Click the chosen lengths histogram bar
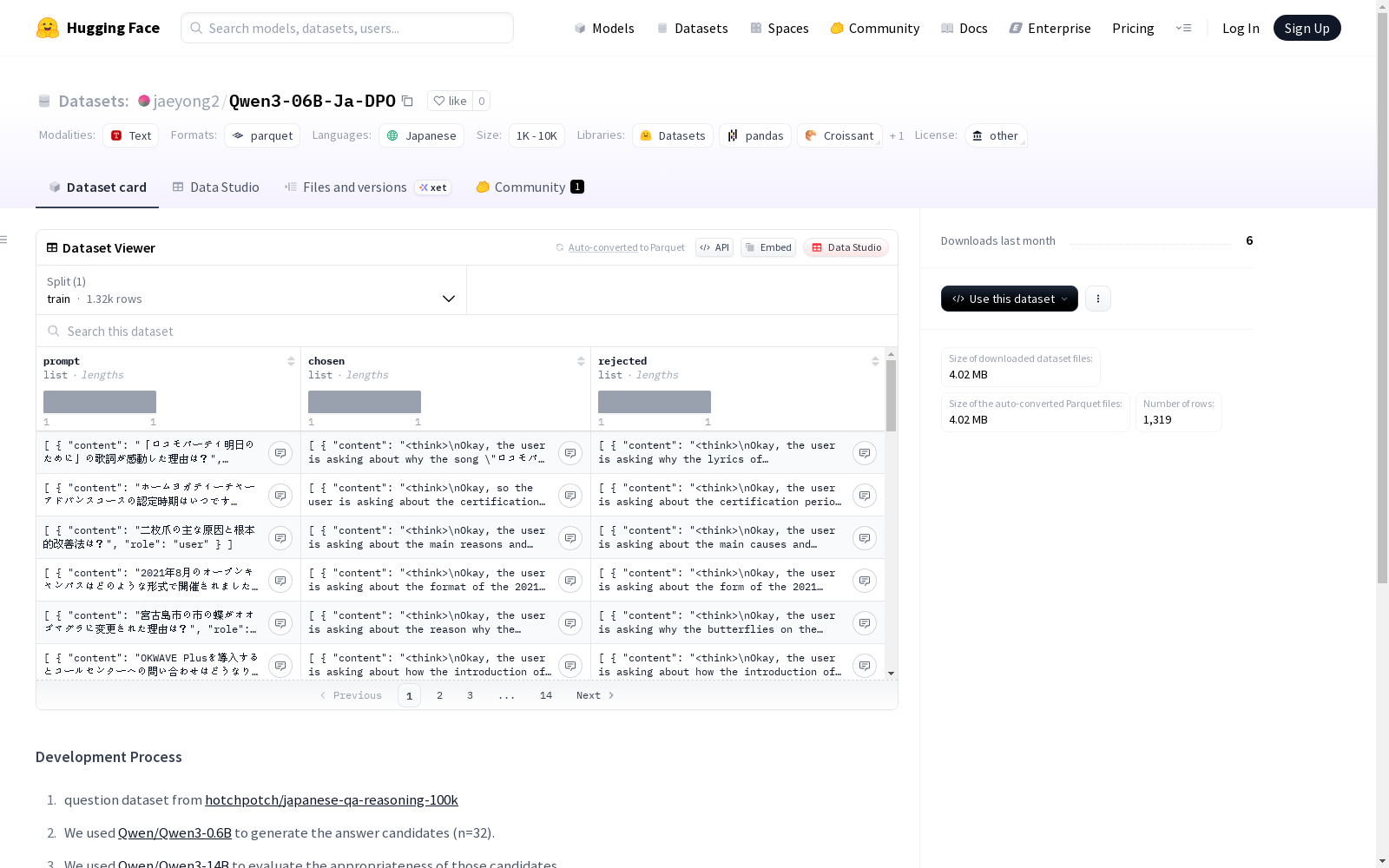Viewport: 1389px width, 868px height. [x=365, y=402]
